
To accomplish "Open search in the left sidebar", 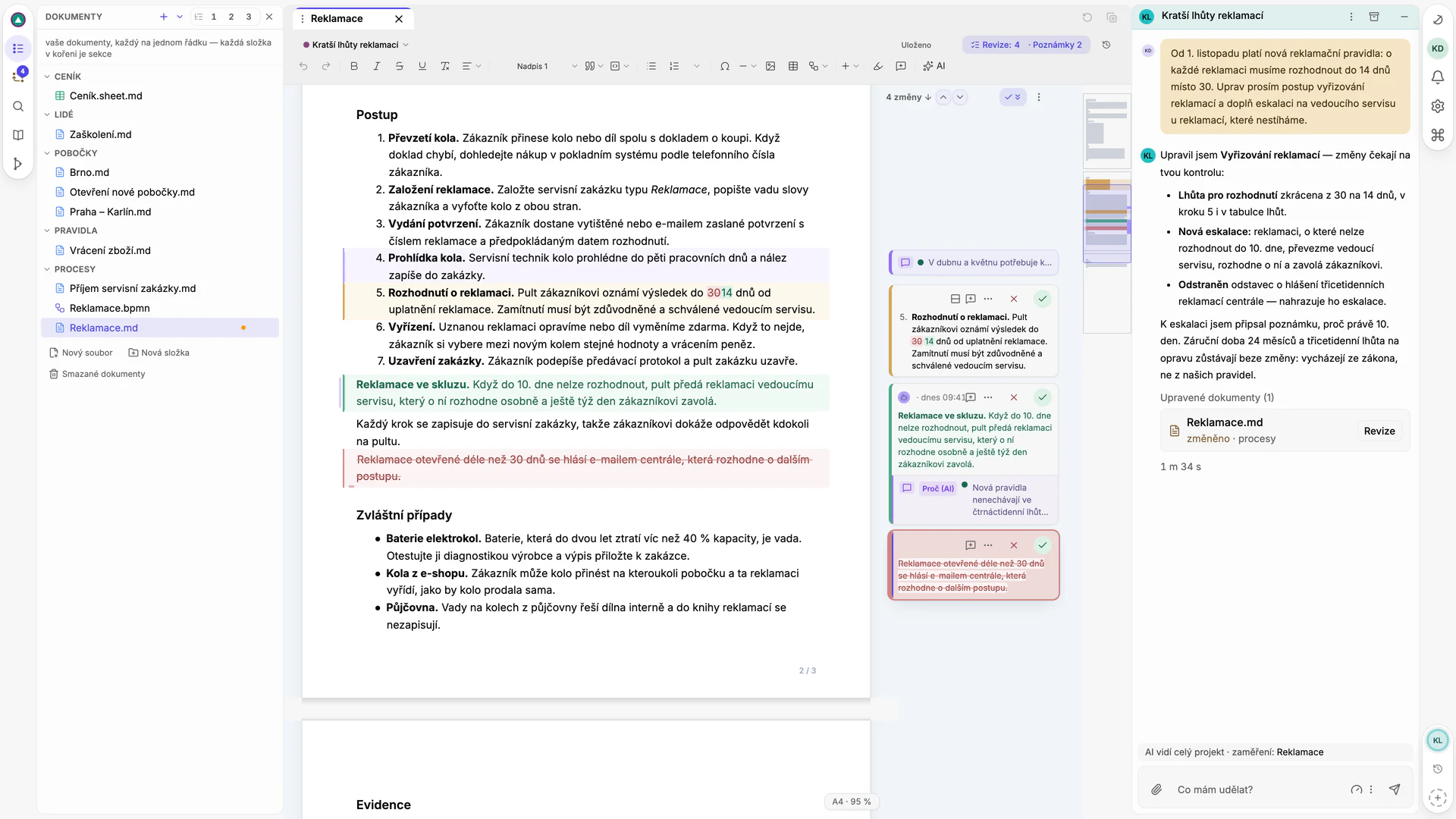I will tap(18, 106).
